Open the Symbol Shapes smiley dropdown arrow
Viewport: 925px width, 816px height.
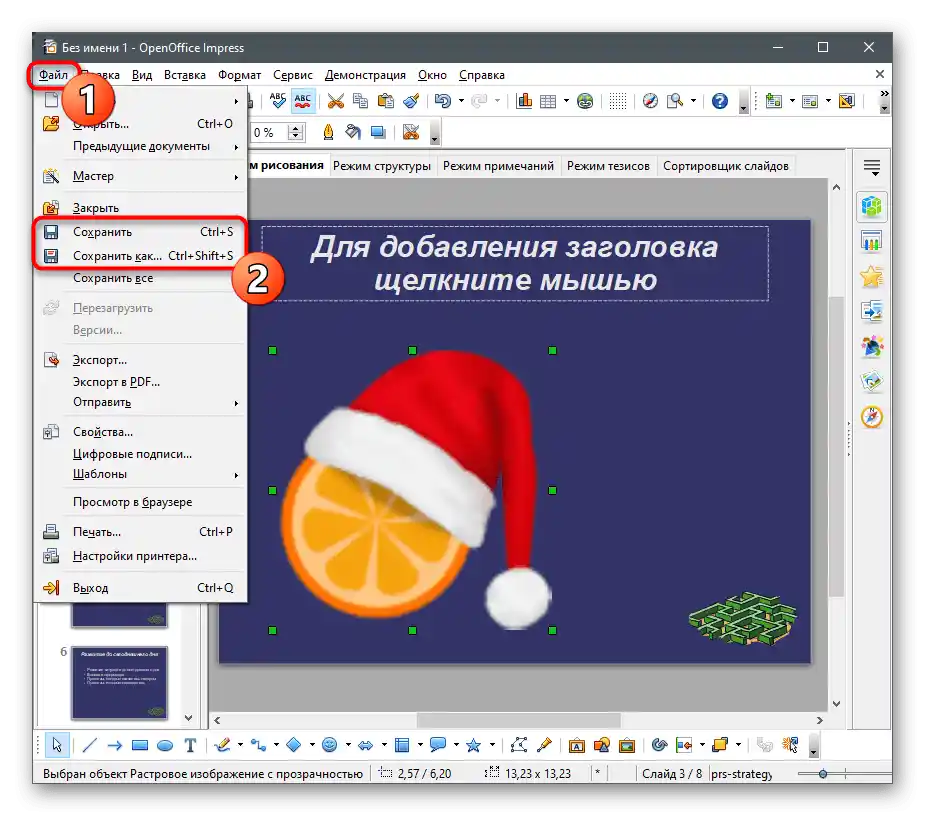click(348, 745)
